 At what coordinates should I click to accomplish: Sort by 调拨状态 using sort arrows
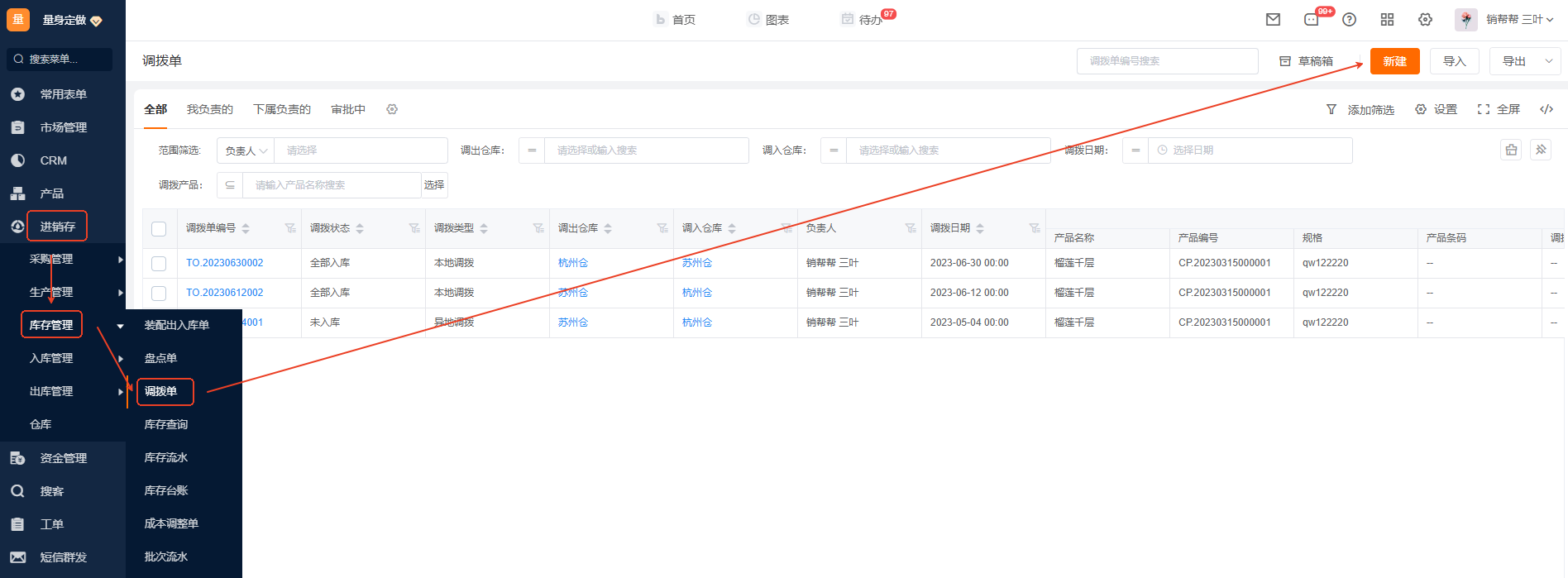pos(360,228)
